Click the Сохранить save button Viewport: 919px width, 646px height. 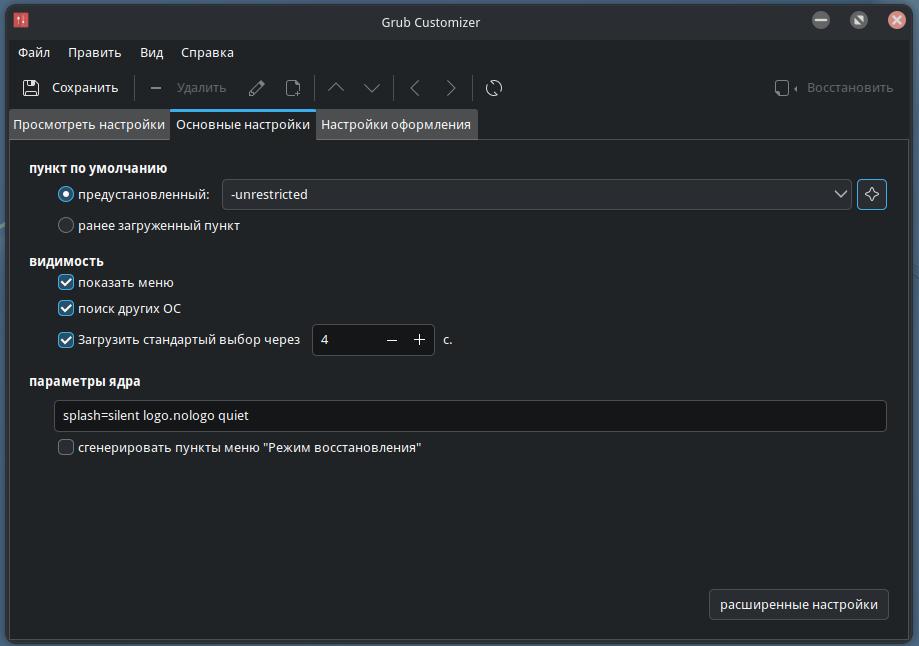[70, 88]
